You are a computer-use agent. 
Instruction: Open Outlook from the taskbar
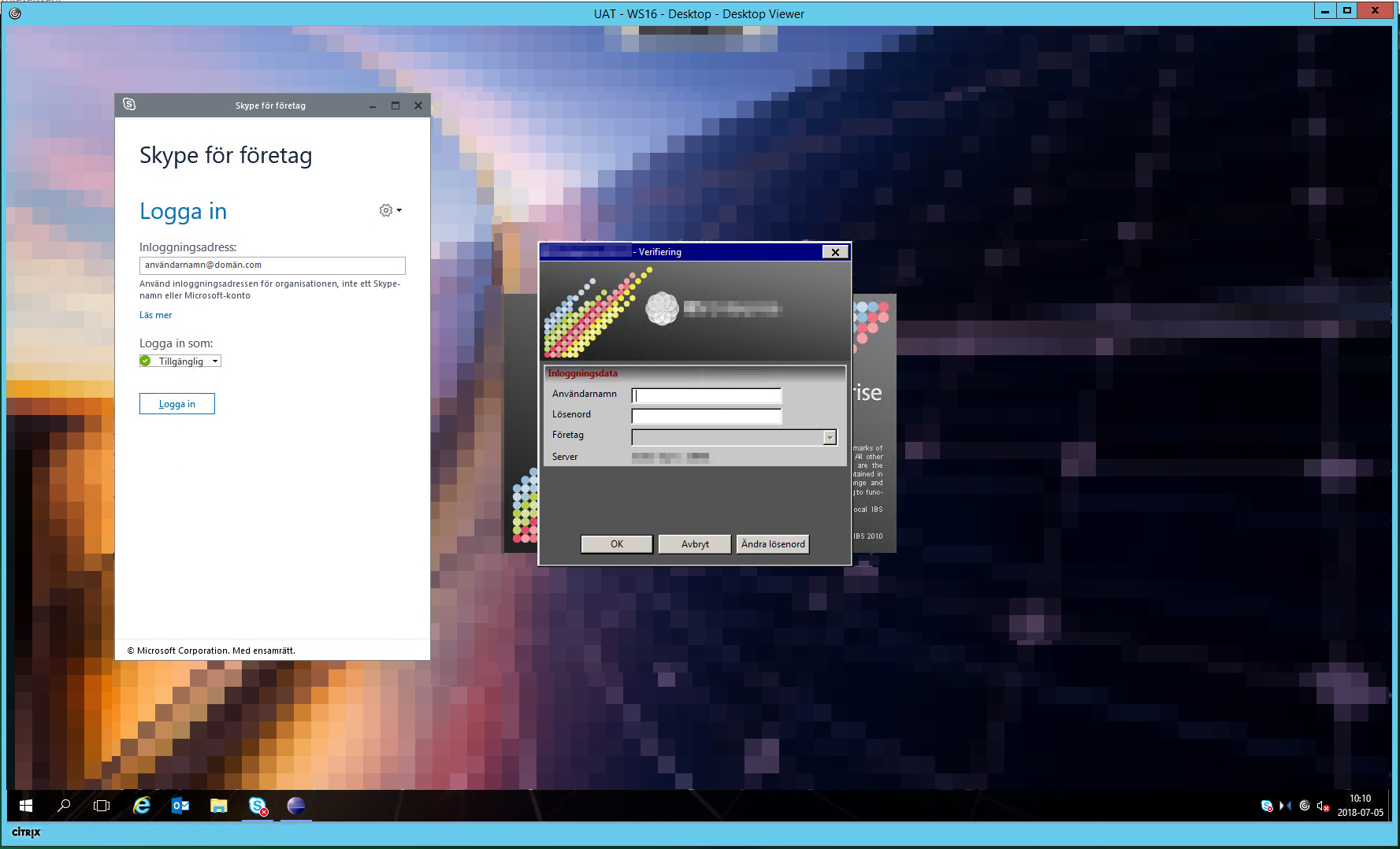180,806
